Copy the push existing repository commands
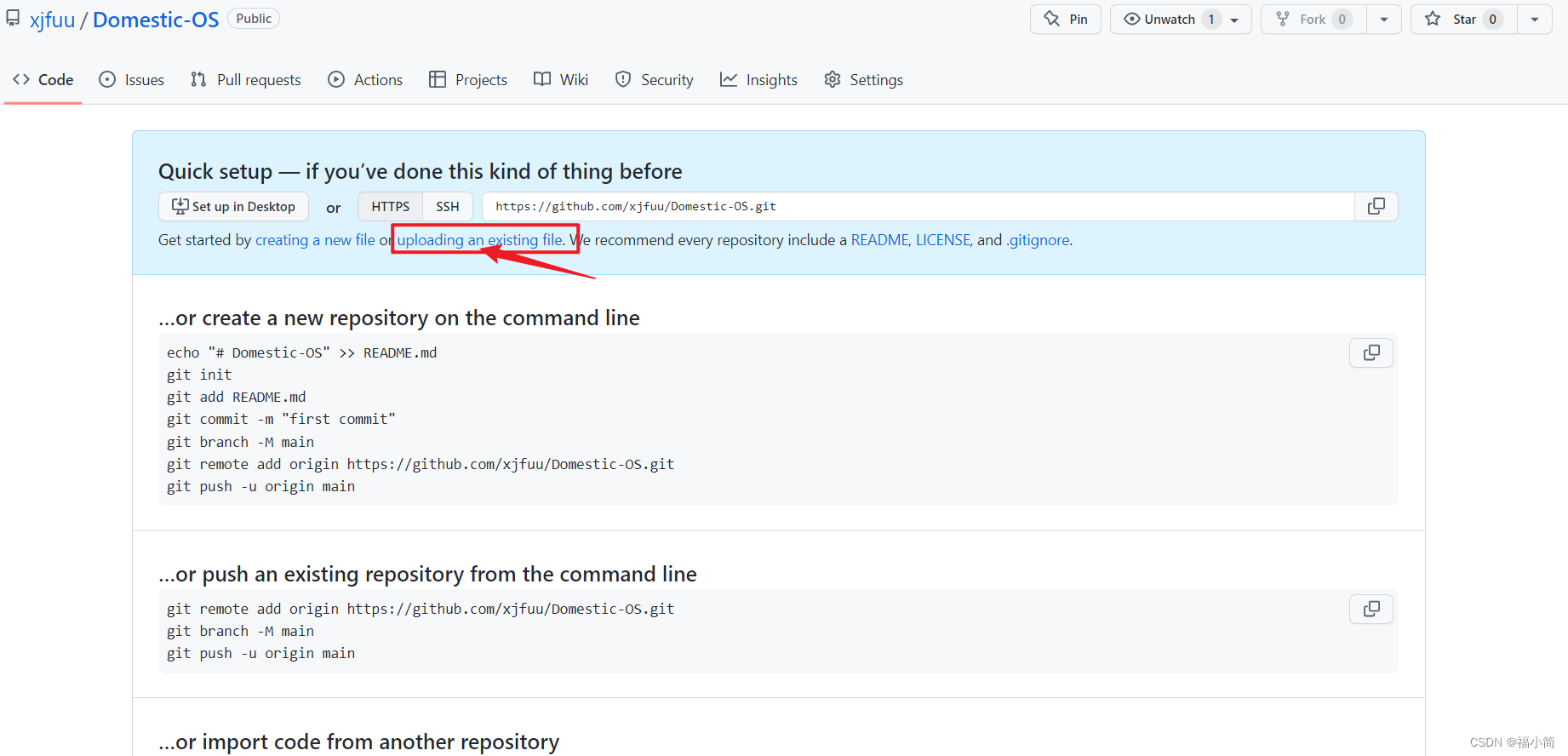The image size is (1568, 756). 1371,609
